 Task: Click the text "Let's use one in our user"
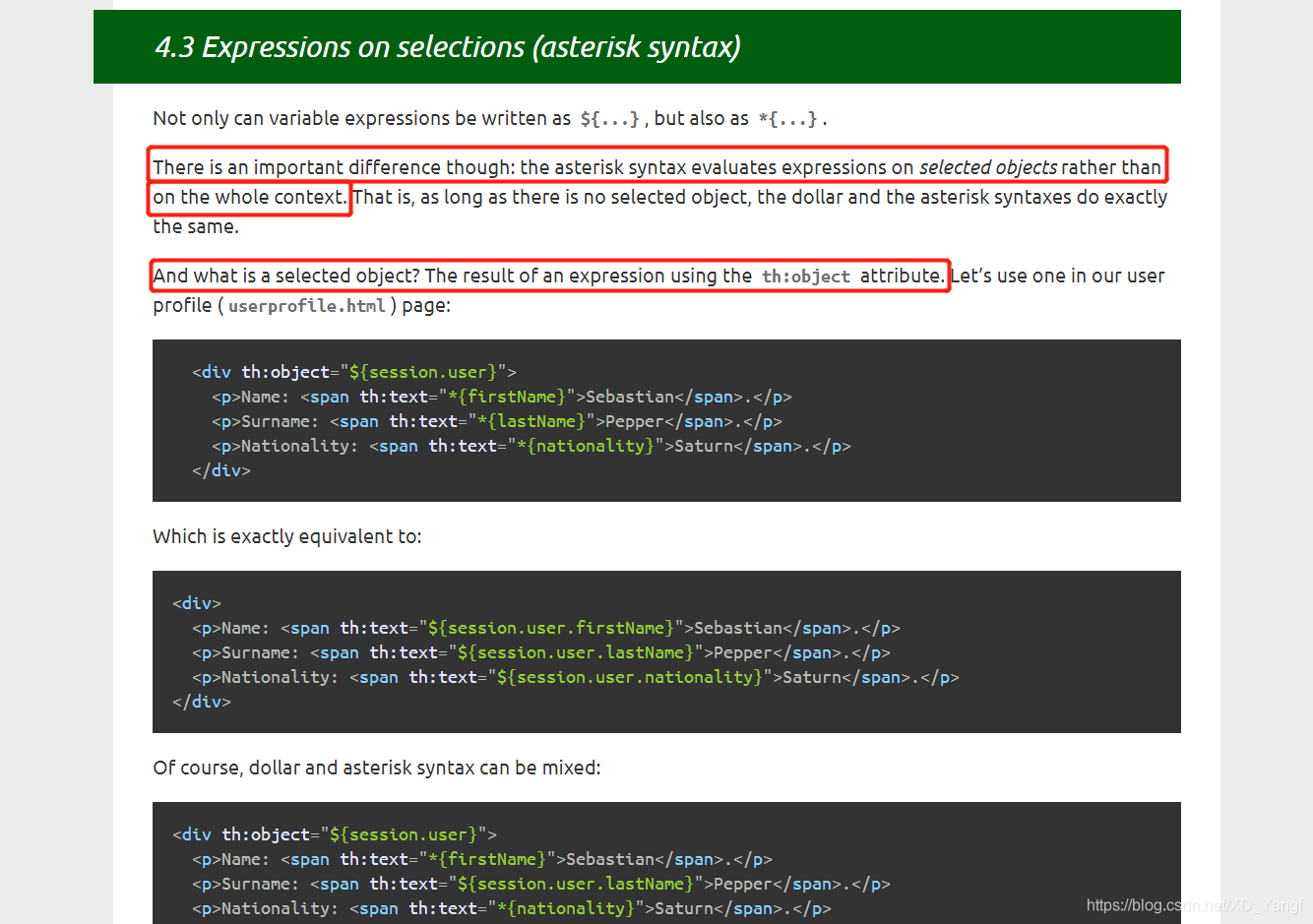pos(1058,276)
